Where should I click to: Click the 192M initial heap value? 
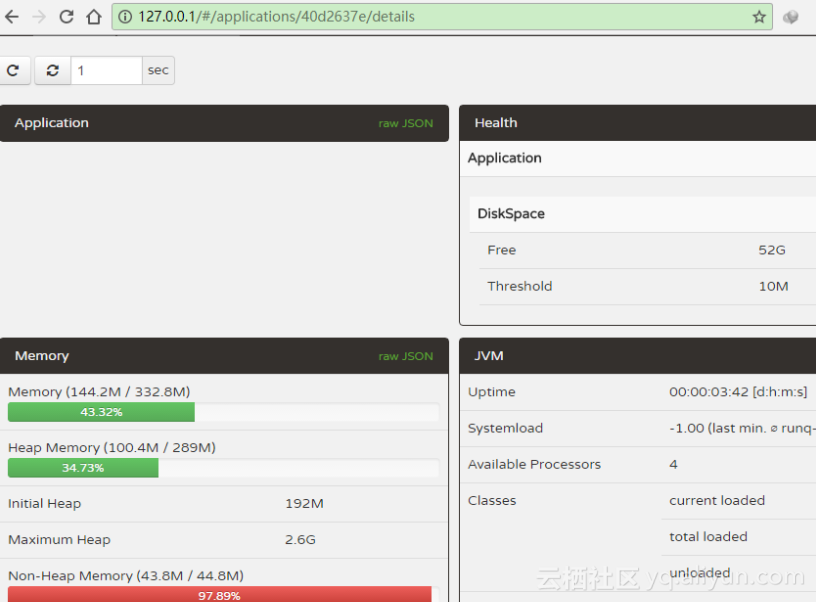click(x=304, y=504)
